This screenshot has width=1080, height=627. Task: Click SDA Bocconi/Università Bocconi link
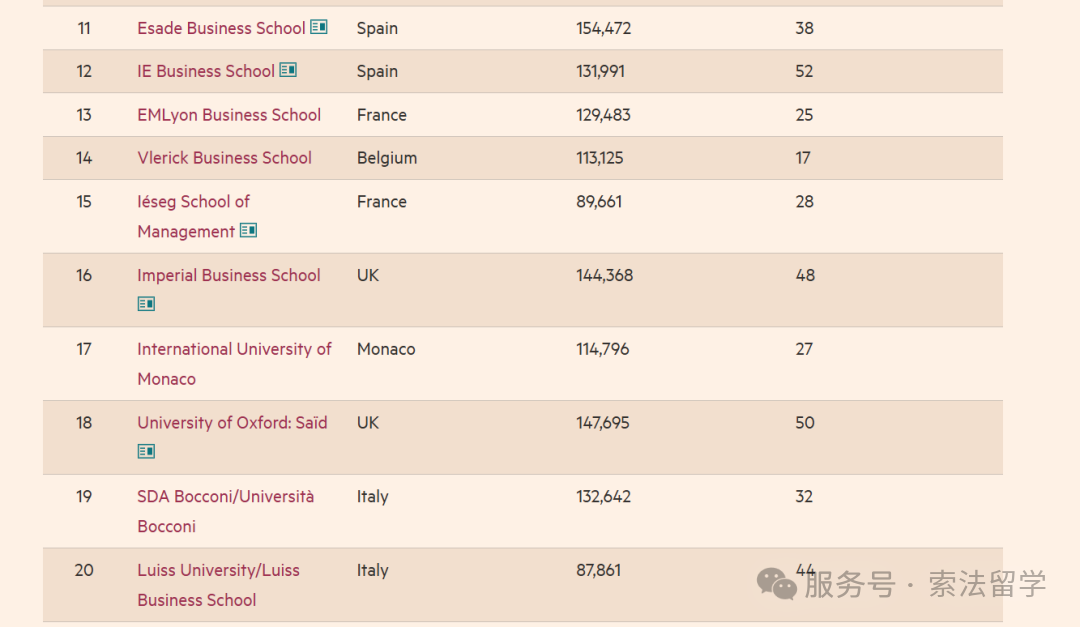click(x=225, y=511)
